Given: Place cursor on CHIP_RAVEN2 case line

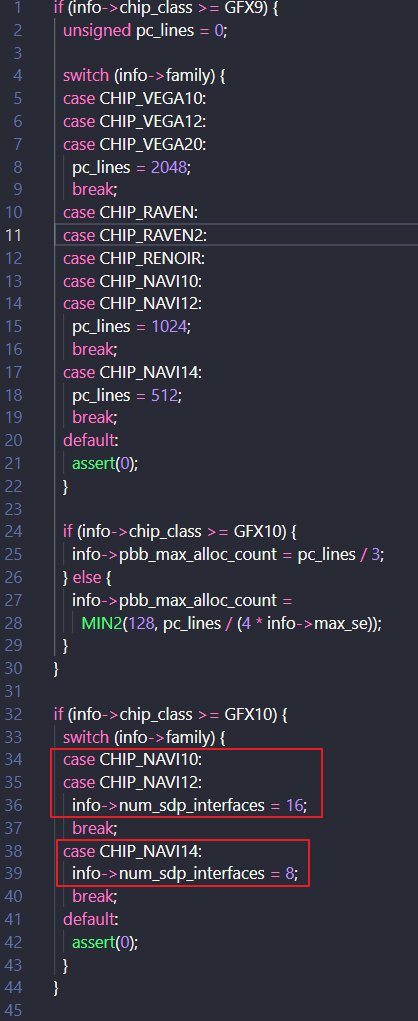Looking at the screenshot, I should [236, 235].
